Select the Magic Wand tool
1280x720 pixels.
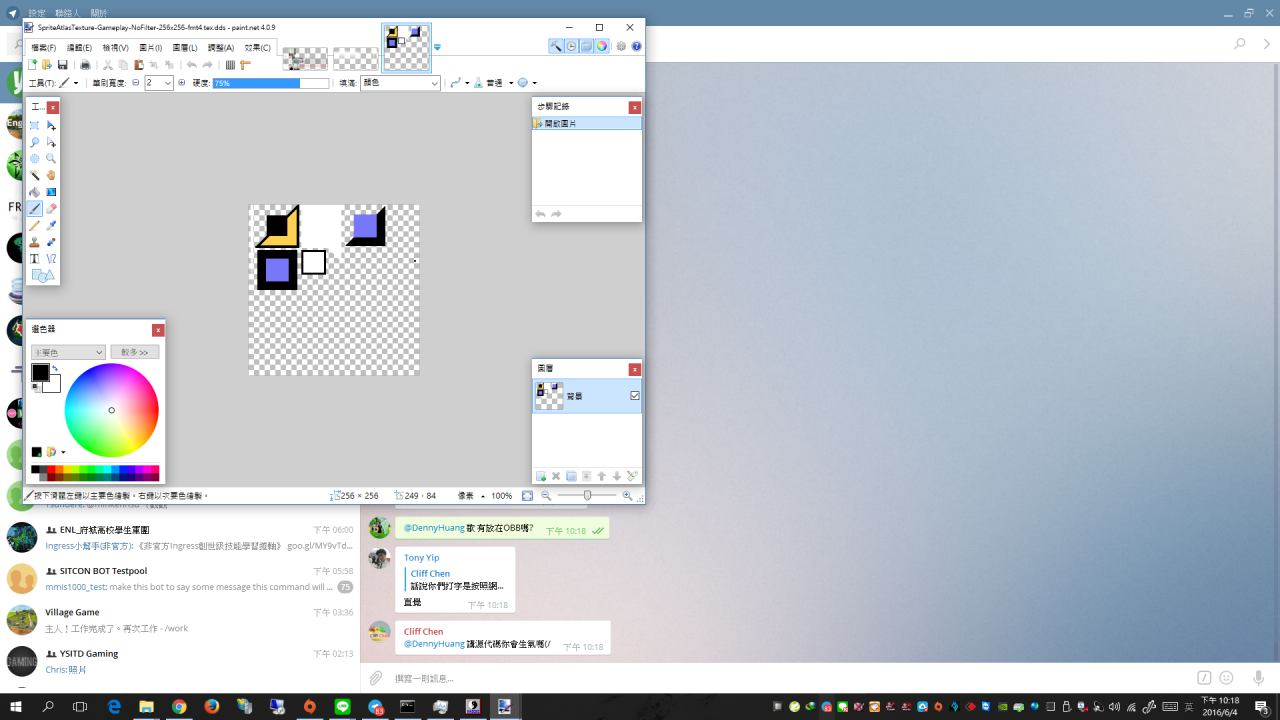[35, 175]
